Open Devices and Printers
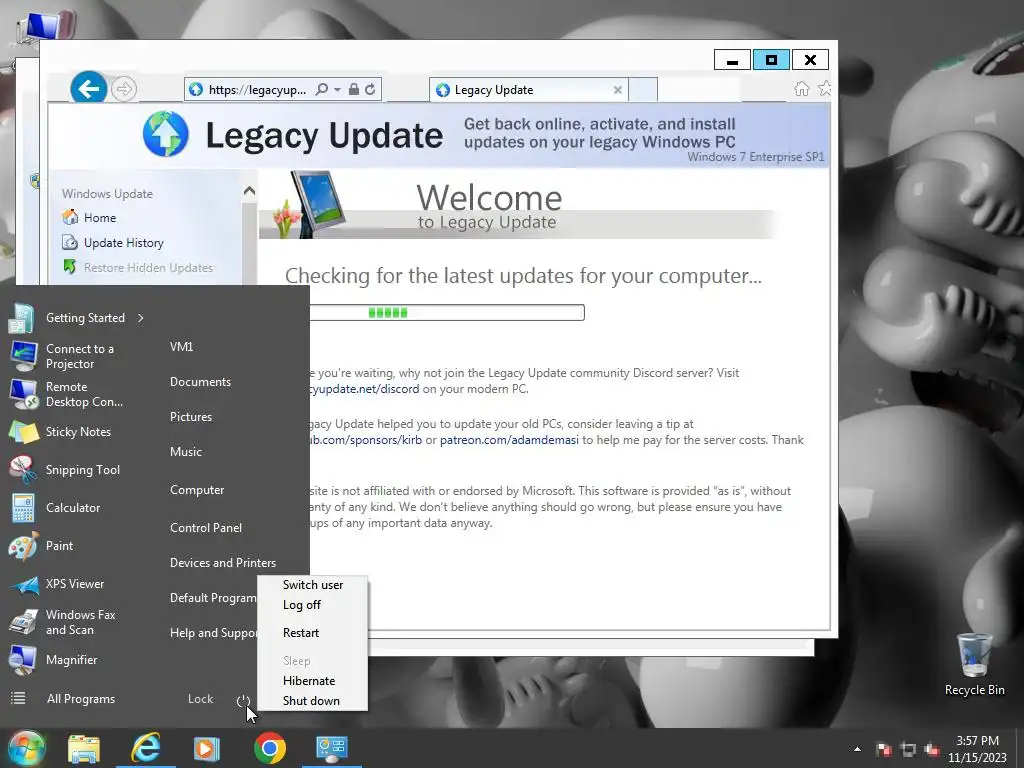1024x768 pixels. coord(223,563)
